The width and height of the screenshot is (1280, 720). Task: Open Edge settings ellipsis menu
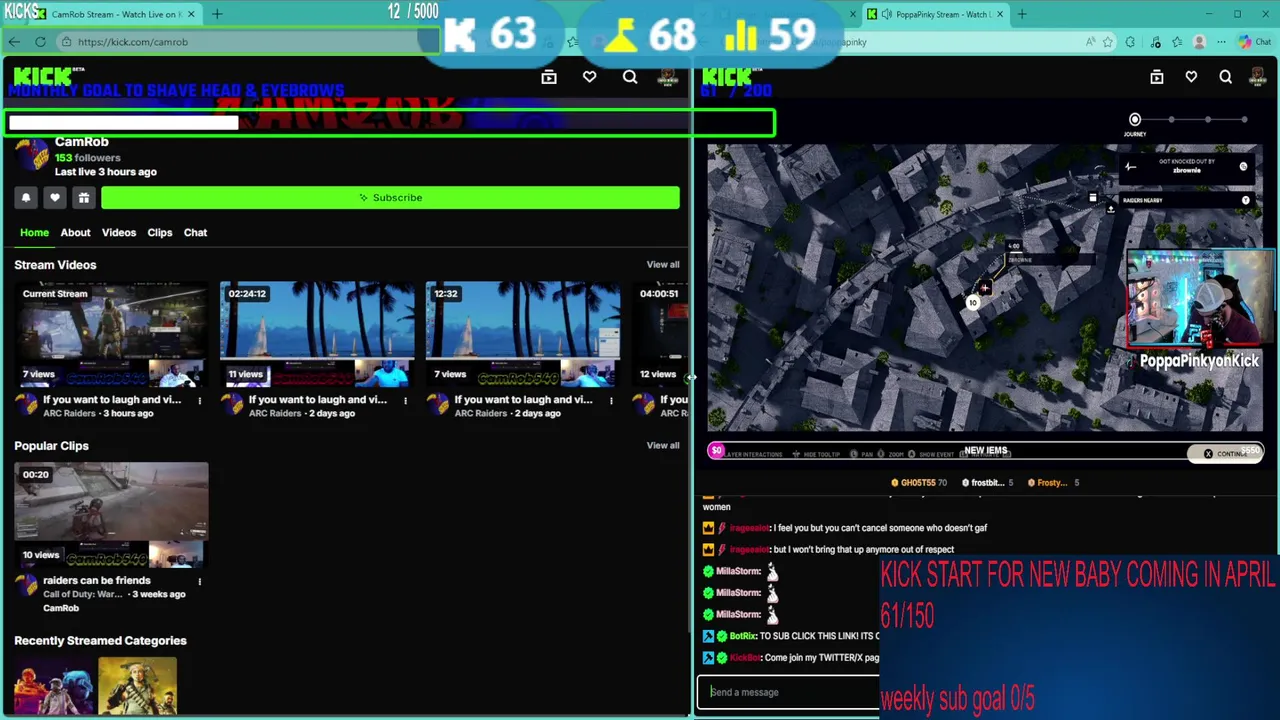tap(1221, 42)
